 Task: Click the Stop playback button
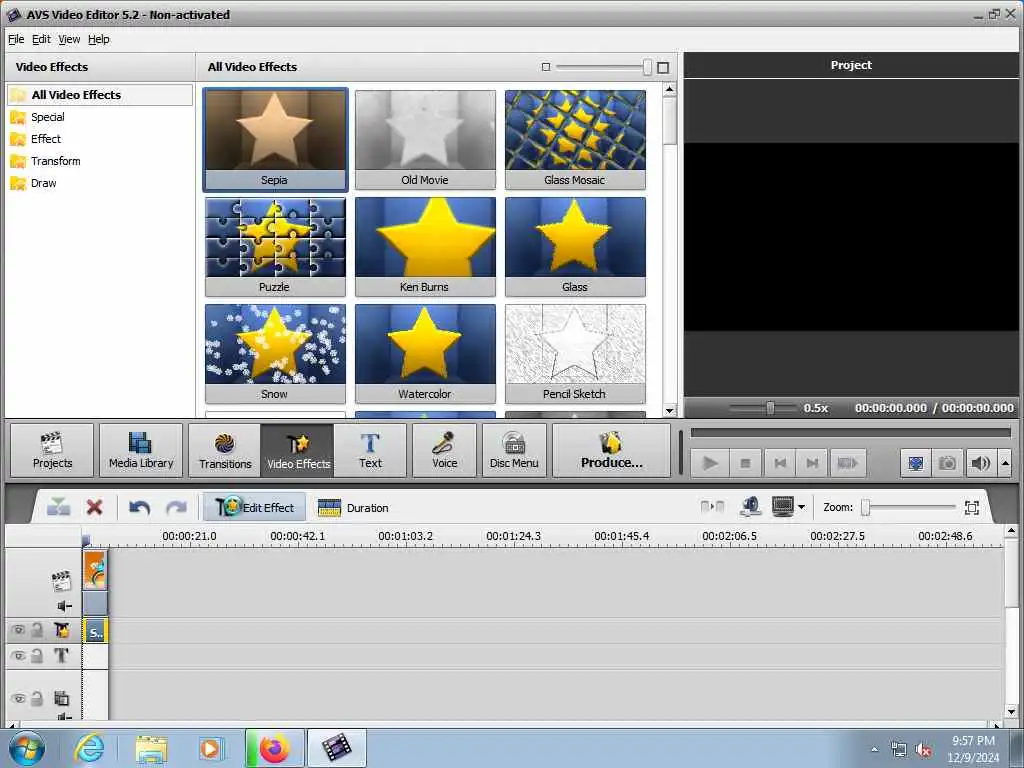[x=745, y=463]
